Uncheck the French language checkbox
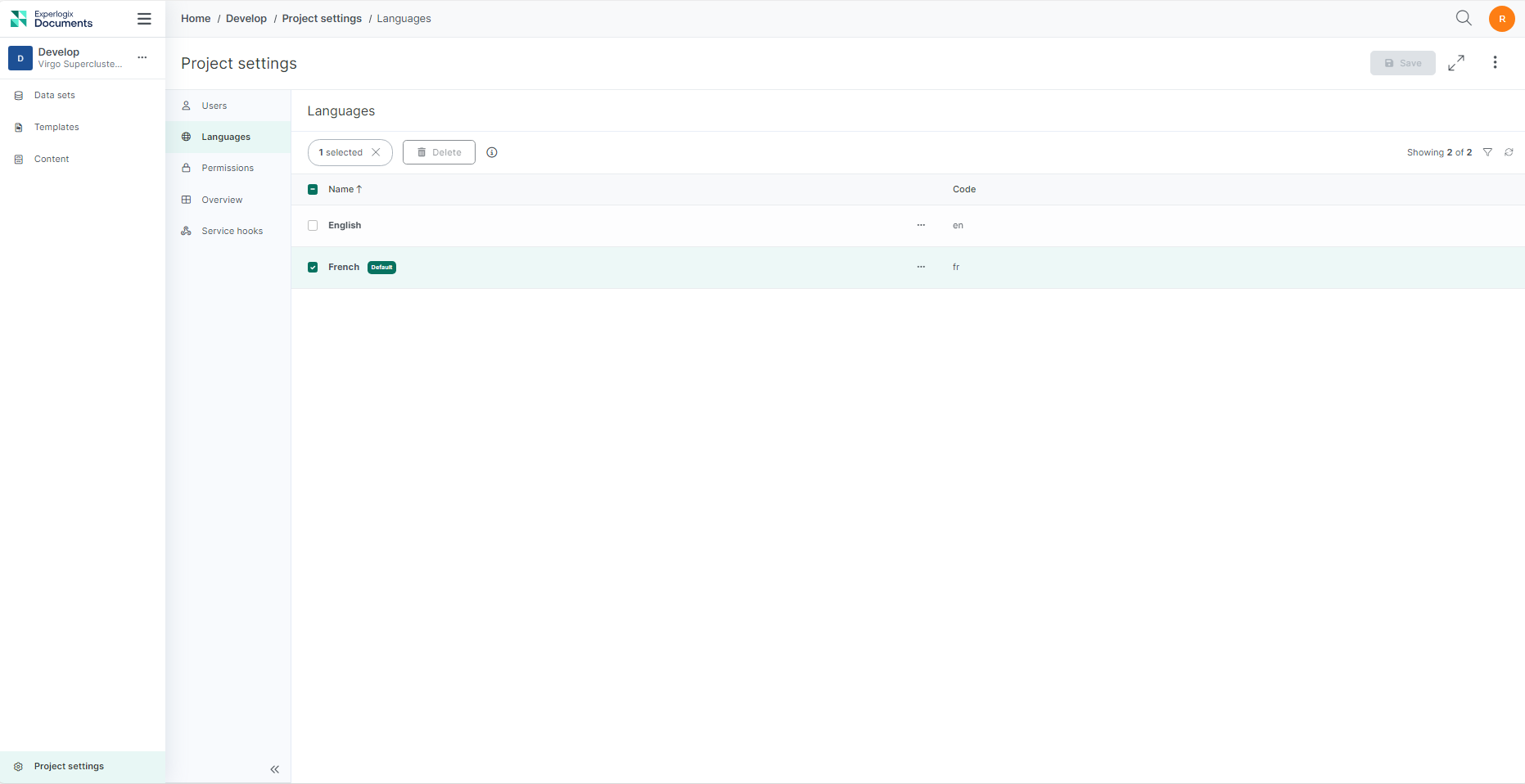This screenshot has width=1525, height=784. click(313, 268)
